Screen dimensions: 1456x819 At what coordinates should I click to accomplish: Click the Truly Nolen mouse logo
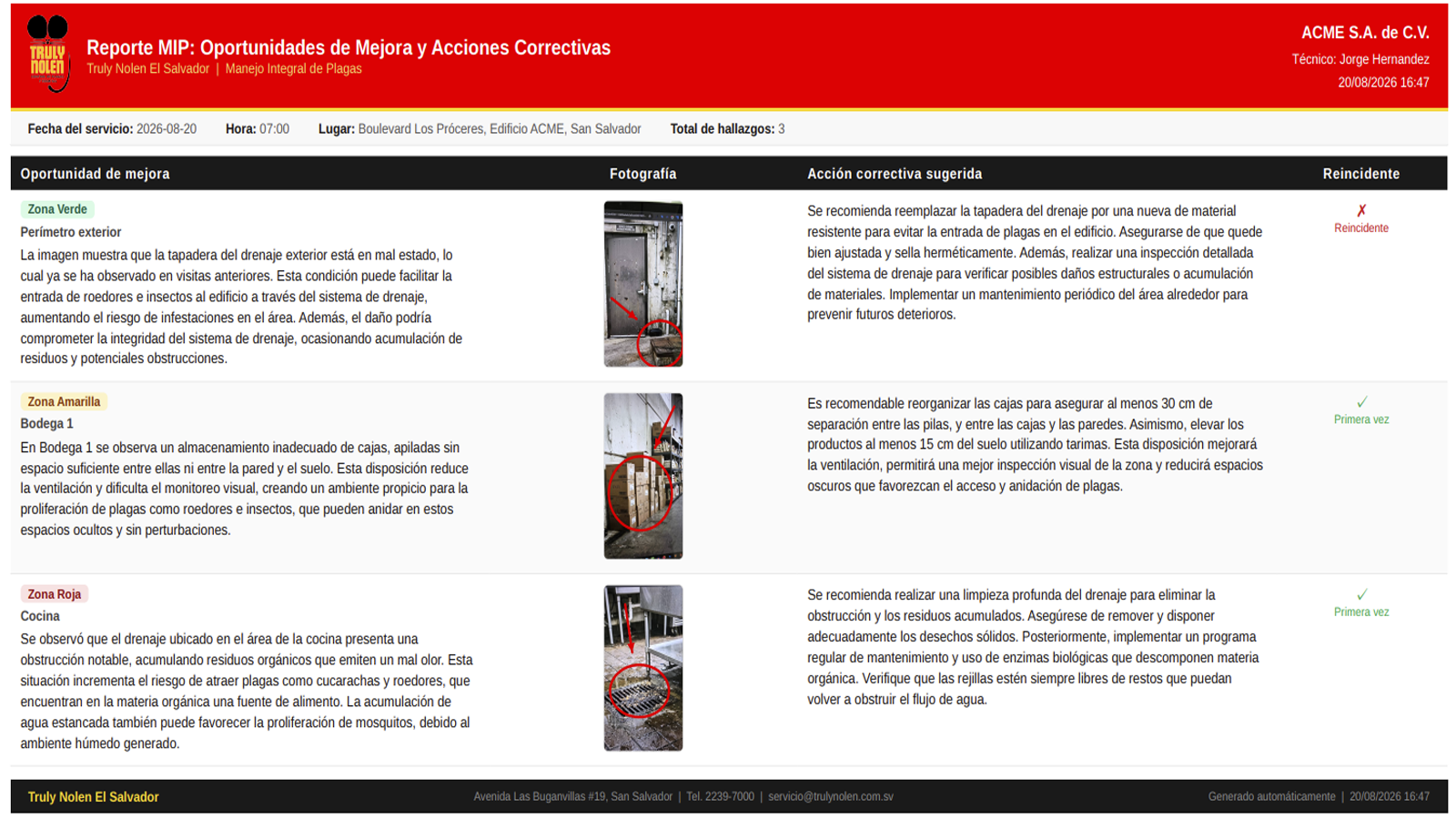pos(48,54)
